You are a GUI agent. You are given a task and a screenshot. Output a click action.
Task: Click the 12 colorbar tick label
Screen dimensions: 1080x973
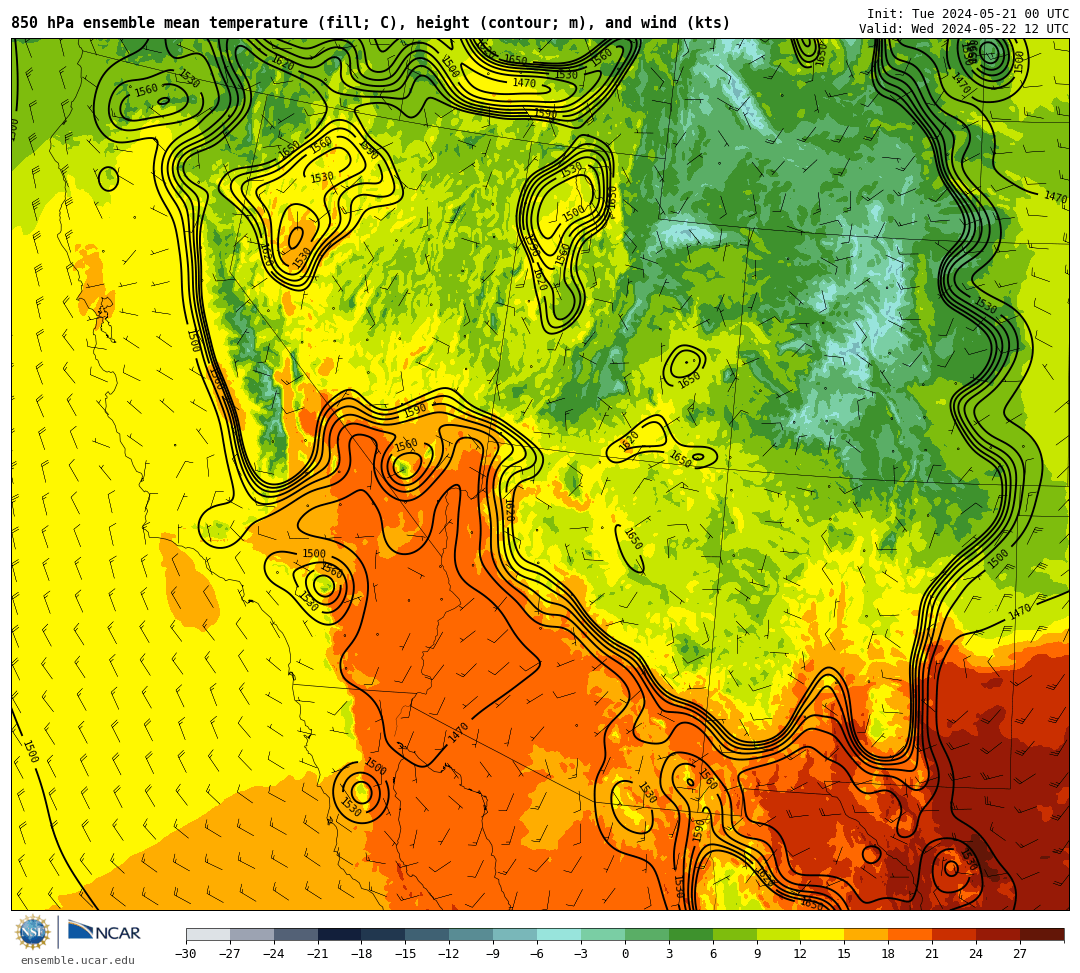click(800, 954)
